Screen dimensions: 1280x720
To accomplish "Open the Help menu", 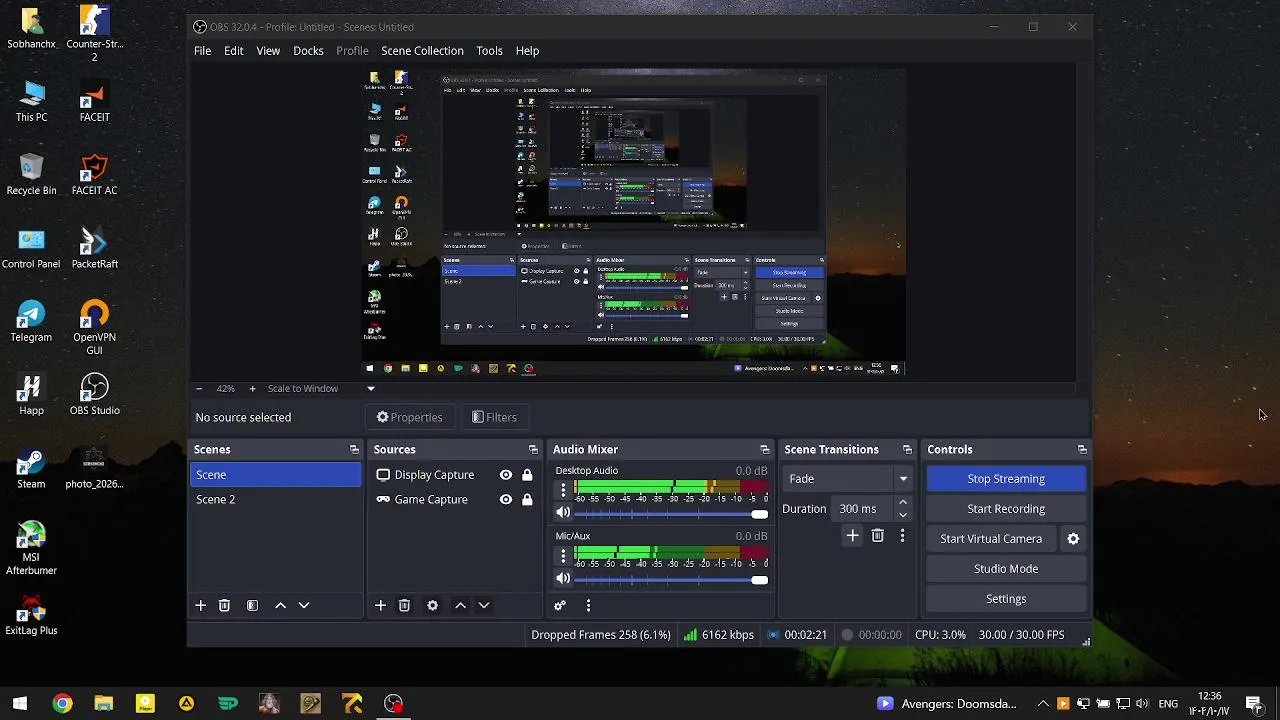I will tap(527, 51).
